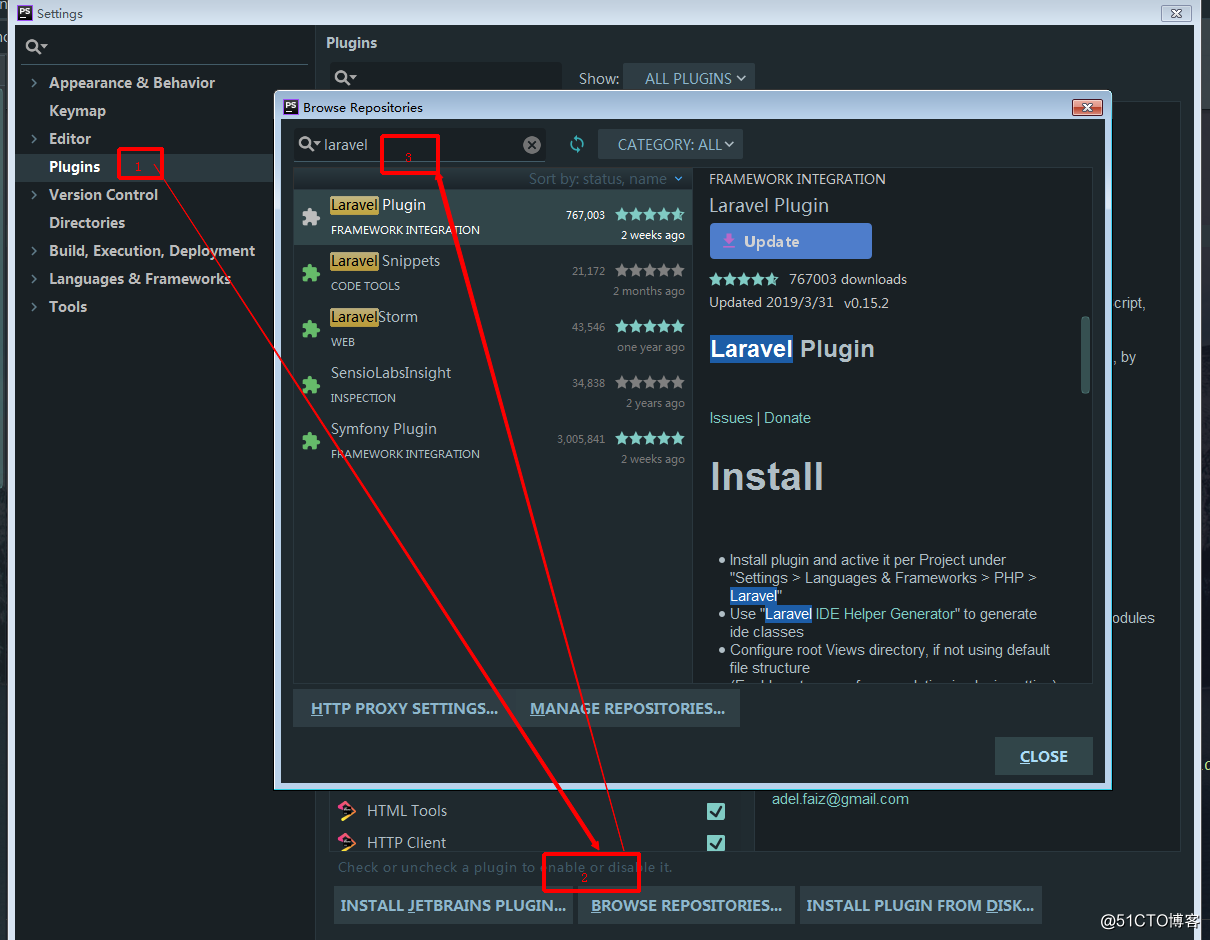The height and width of the screenshot is (940, 1210).
Task: Click BROWSE REPOSITORIES button
Action: coord(686,905)
